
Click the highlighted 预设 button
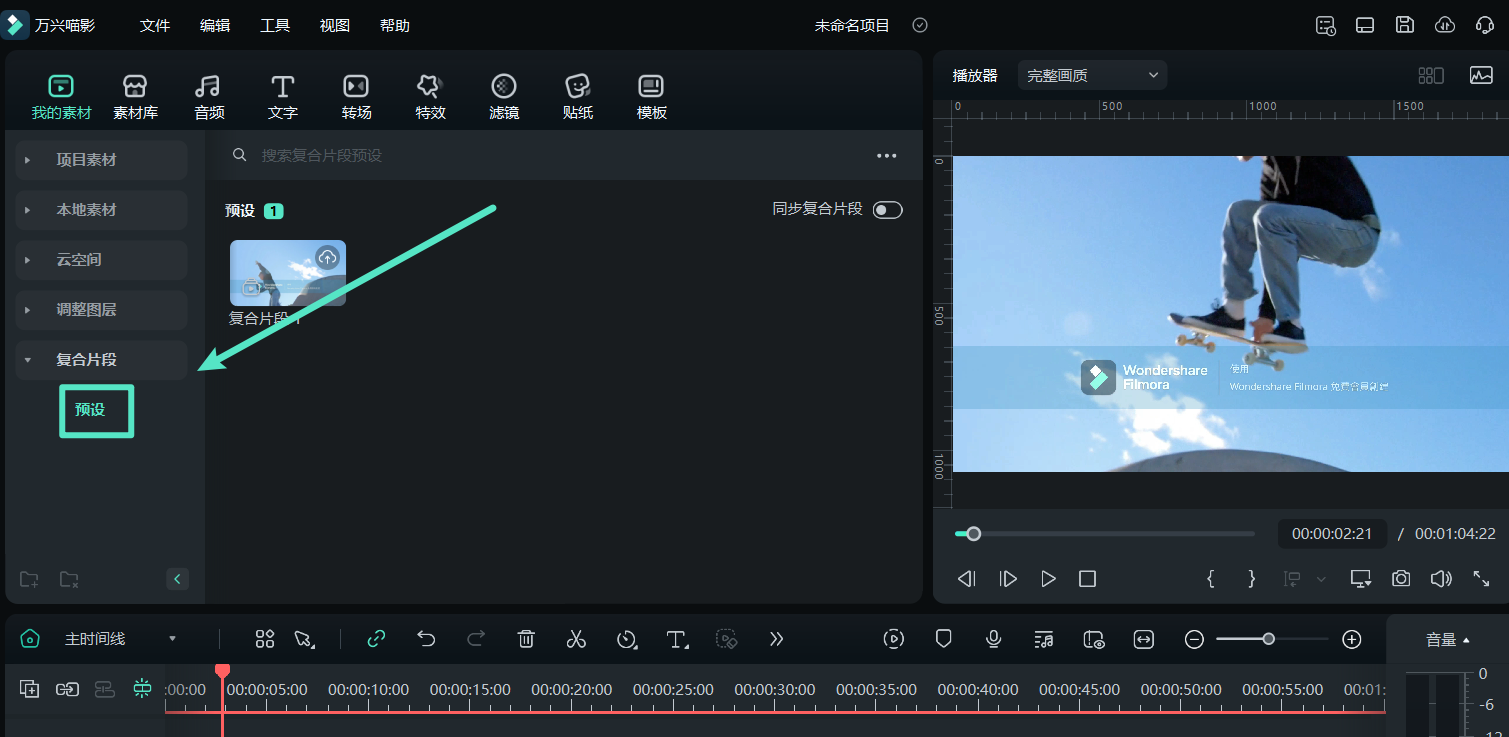(96, 410)
